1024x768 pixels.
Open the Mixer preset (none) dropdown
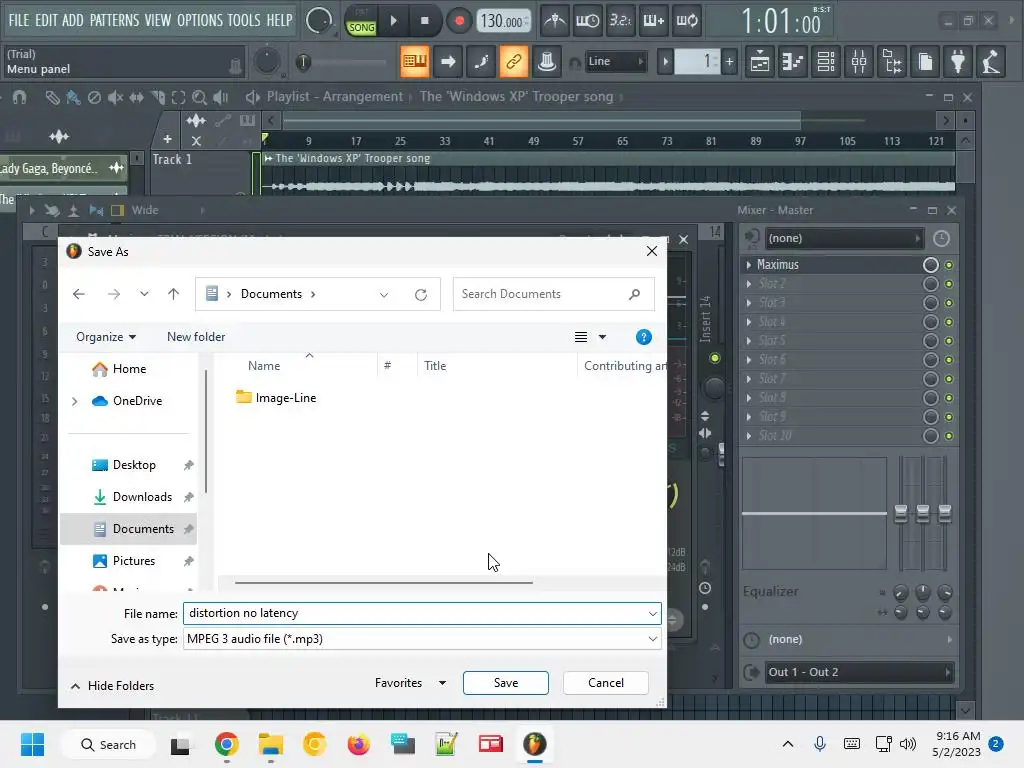[x=844, y=238]
